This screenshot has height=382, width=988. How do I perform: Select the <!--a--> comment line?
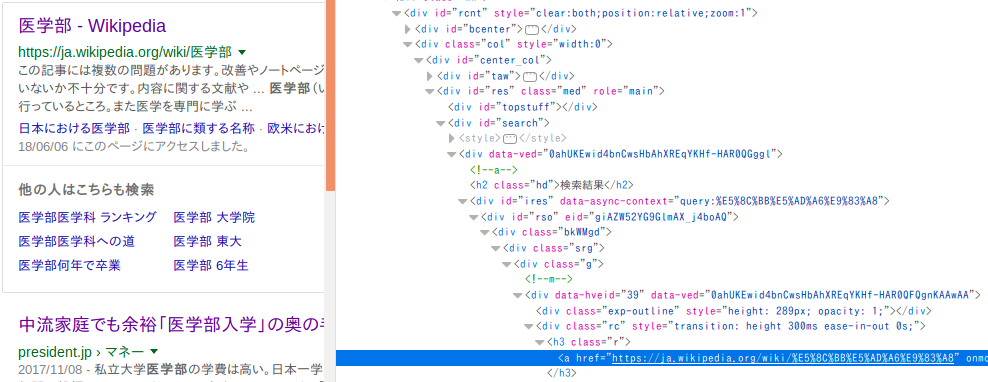[493, 170]
